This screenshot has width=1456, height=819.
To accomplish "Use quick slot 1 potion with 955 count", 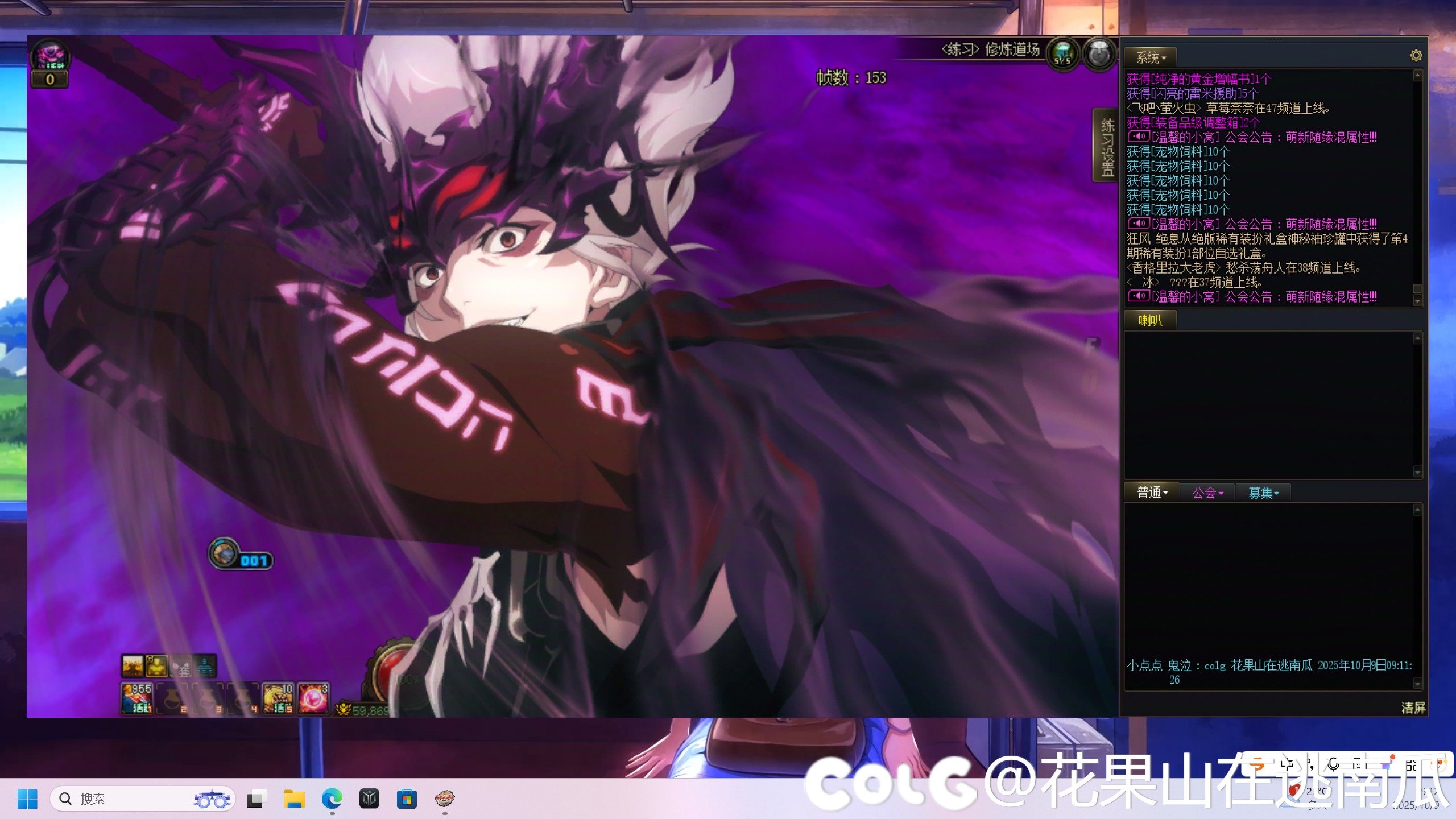I will coord(136,698).
